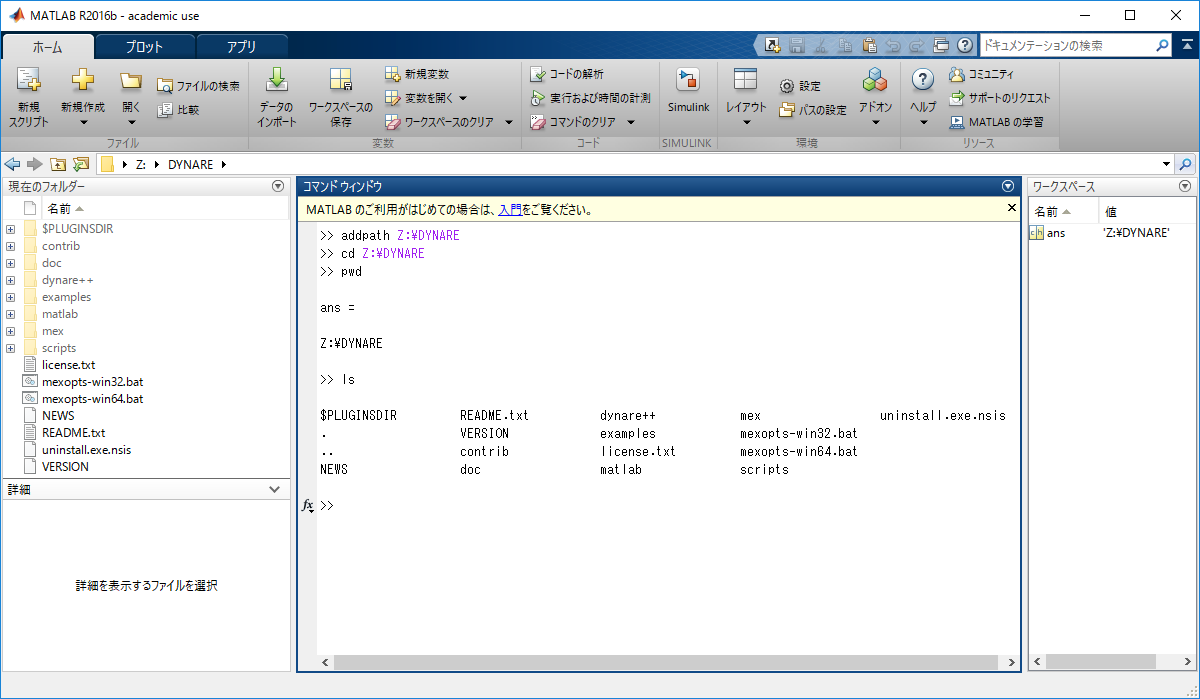Click 比較 (Compare) in the ribbon
1200x699 pixels.
pos(178,110)
